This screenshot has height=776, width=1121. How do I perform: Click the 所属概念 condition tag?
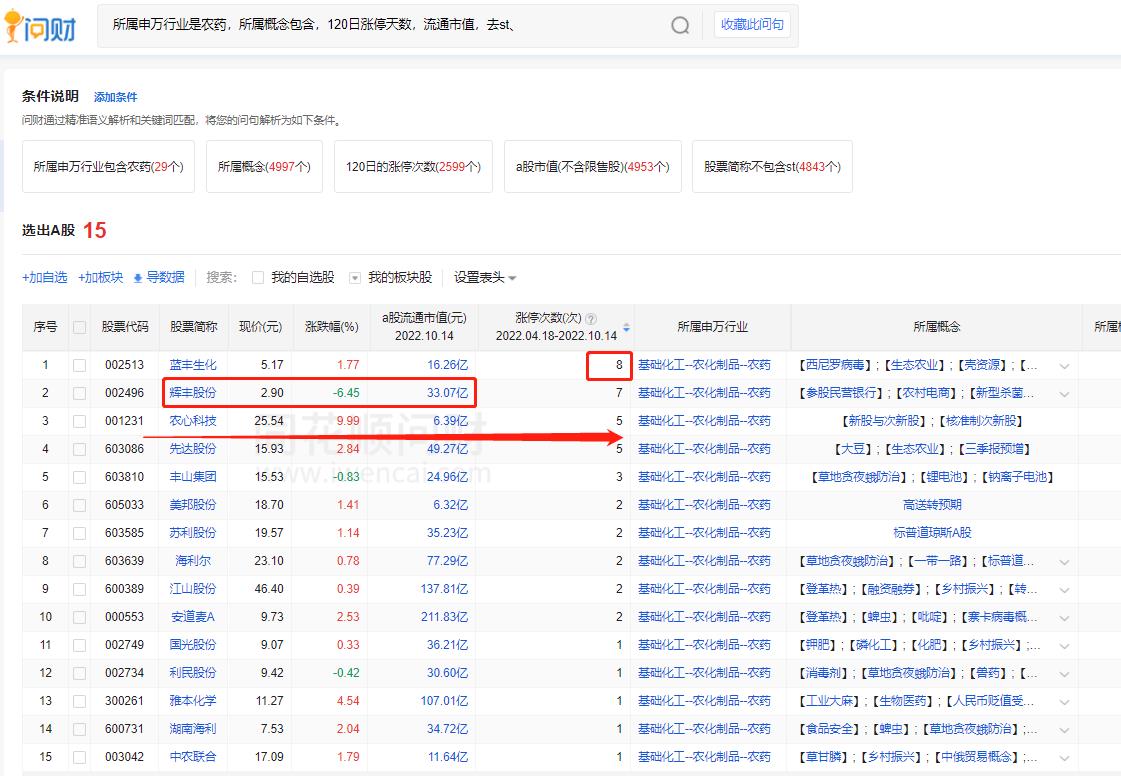point(265,167)
